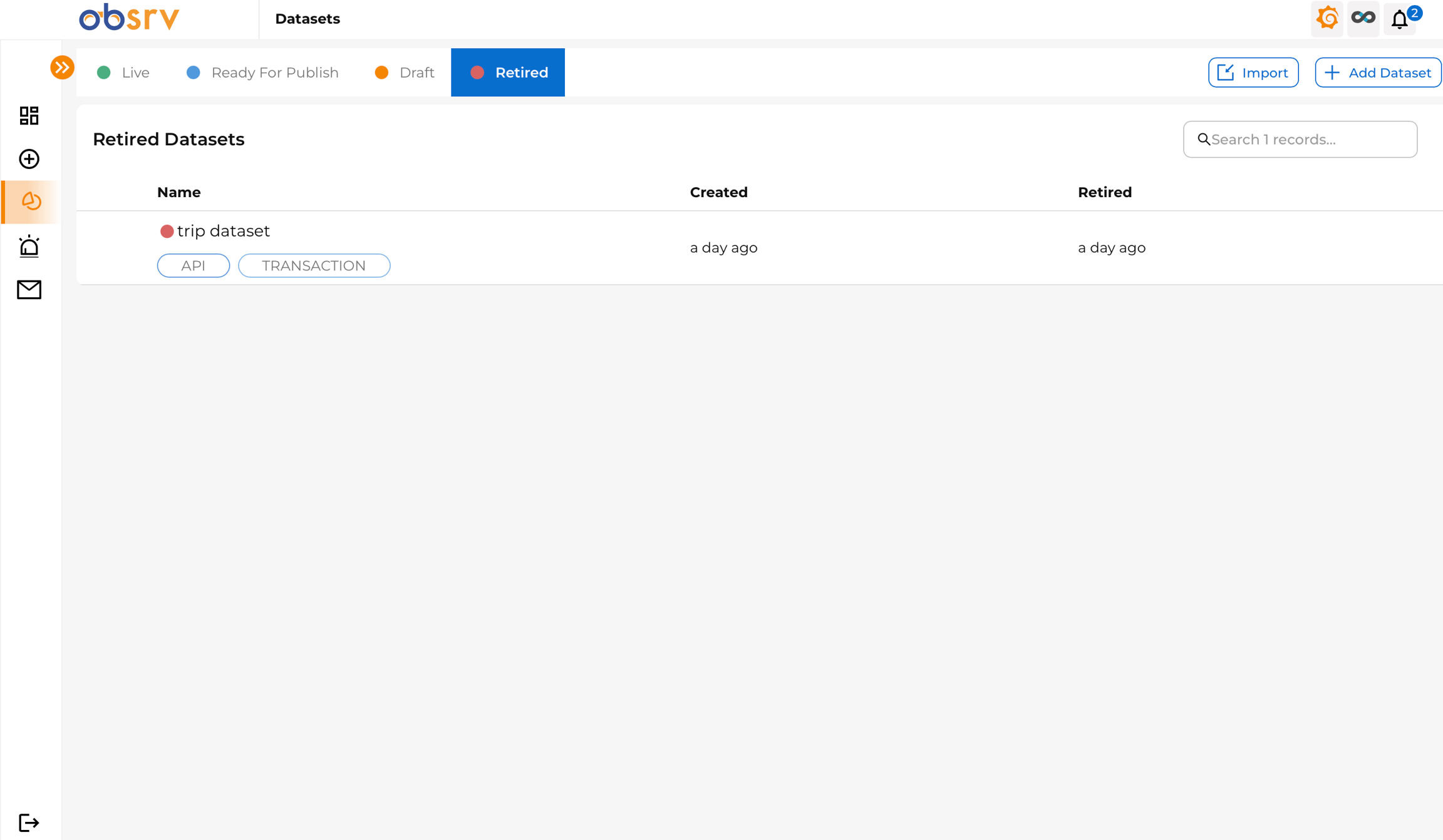This screenshot has width=1443, height=840.
Task: Click the trip dataset name
Action: tap(223, 231)
